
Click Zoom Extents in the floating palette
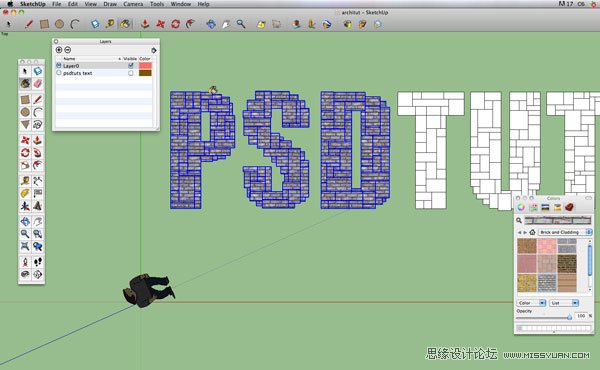tap(25, 246)
